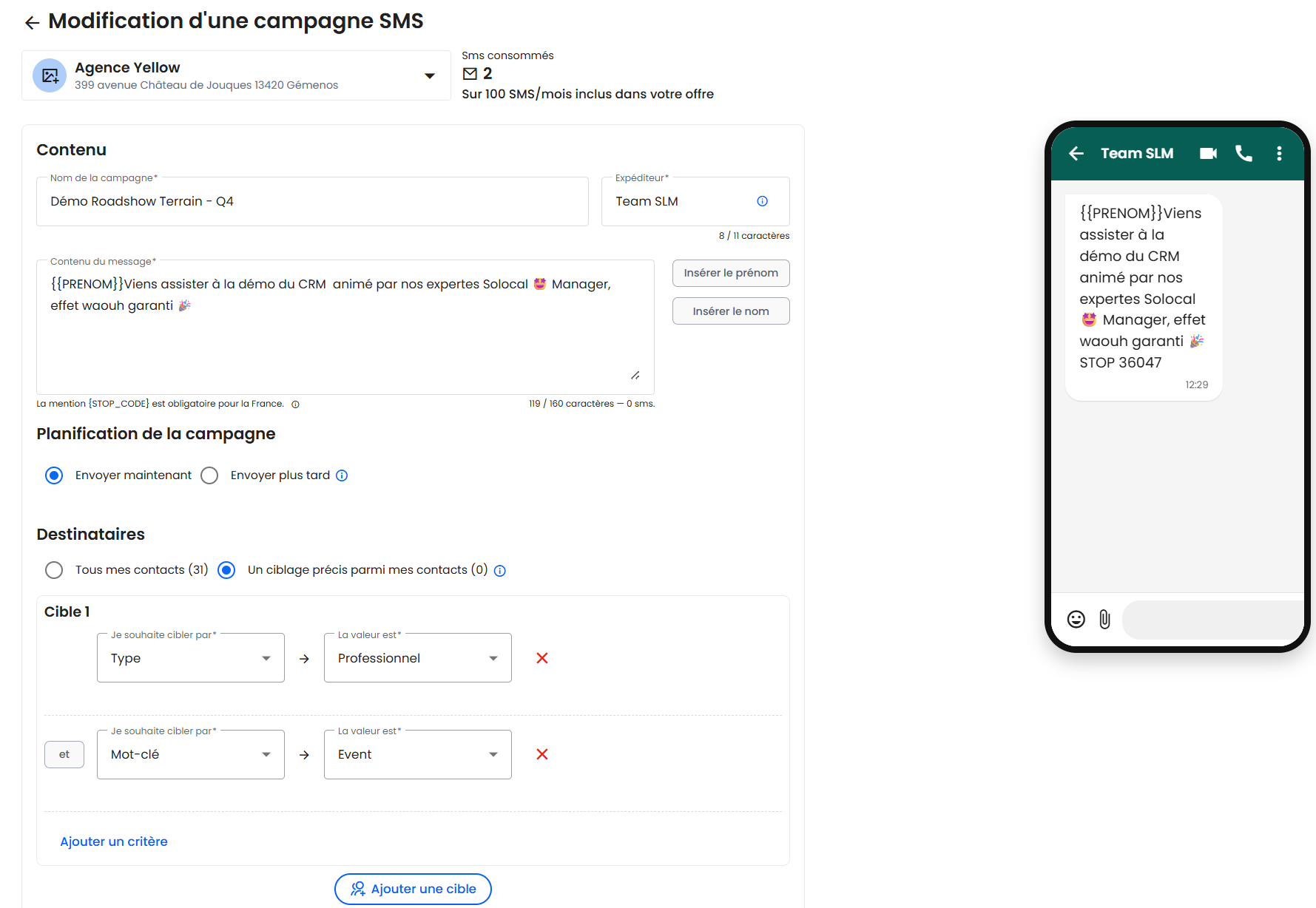Click the video call icon in the phone preview
Viewport: 1316px width, 908px height.
tap(1208, 153)
